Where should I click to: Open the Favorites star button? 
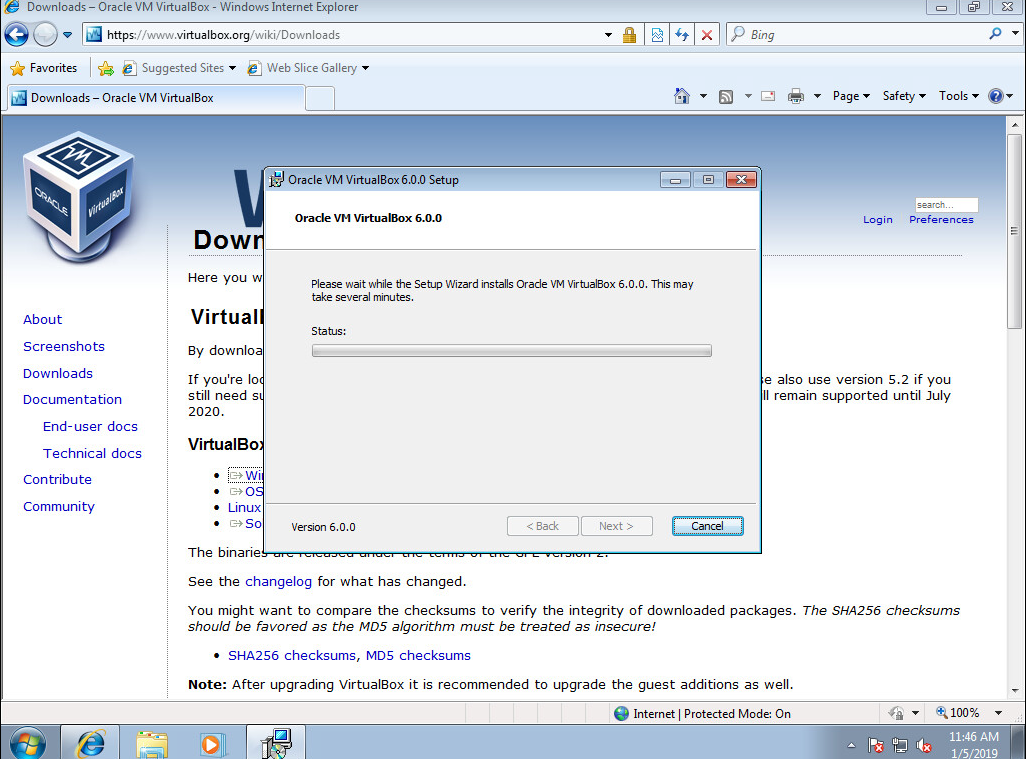(44, 67)
